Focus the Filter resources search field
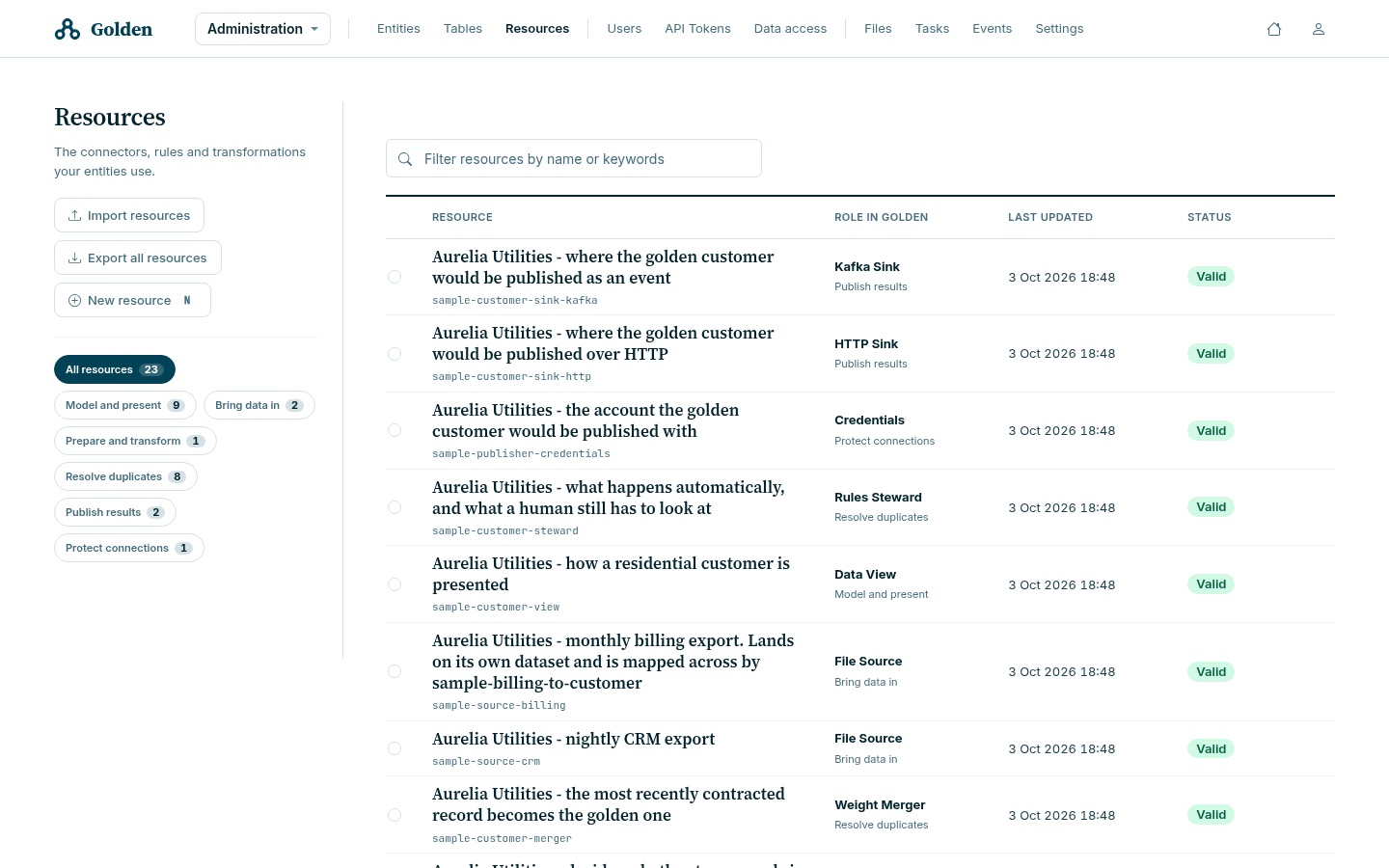Viewport: 1389px width, 868px height. click(x=574, y=158)
